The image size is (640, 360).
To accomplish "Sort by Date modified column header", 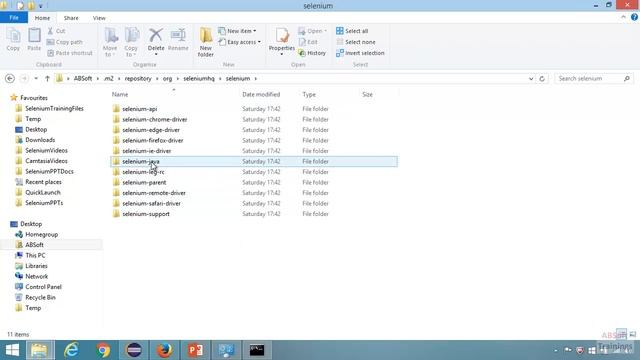I will [x=261, y=94].
